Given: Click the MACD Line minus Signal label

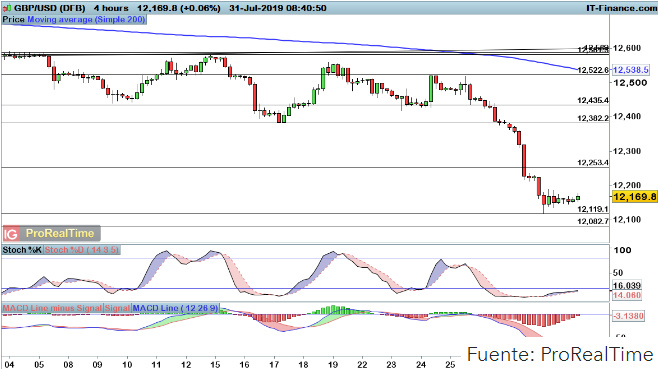Looking at the screenshot, I should (52, 308).
